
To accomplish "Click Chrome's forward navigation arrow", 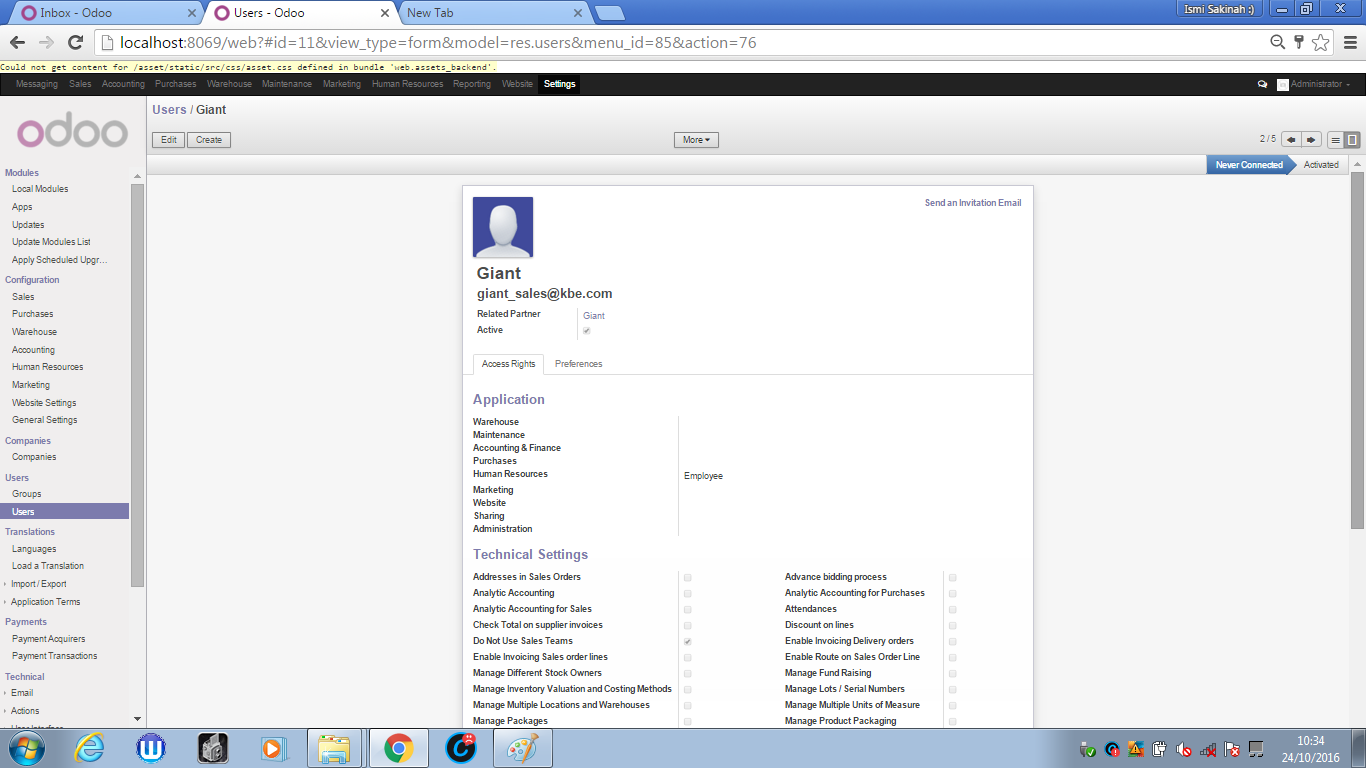I will coord(46,42).
